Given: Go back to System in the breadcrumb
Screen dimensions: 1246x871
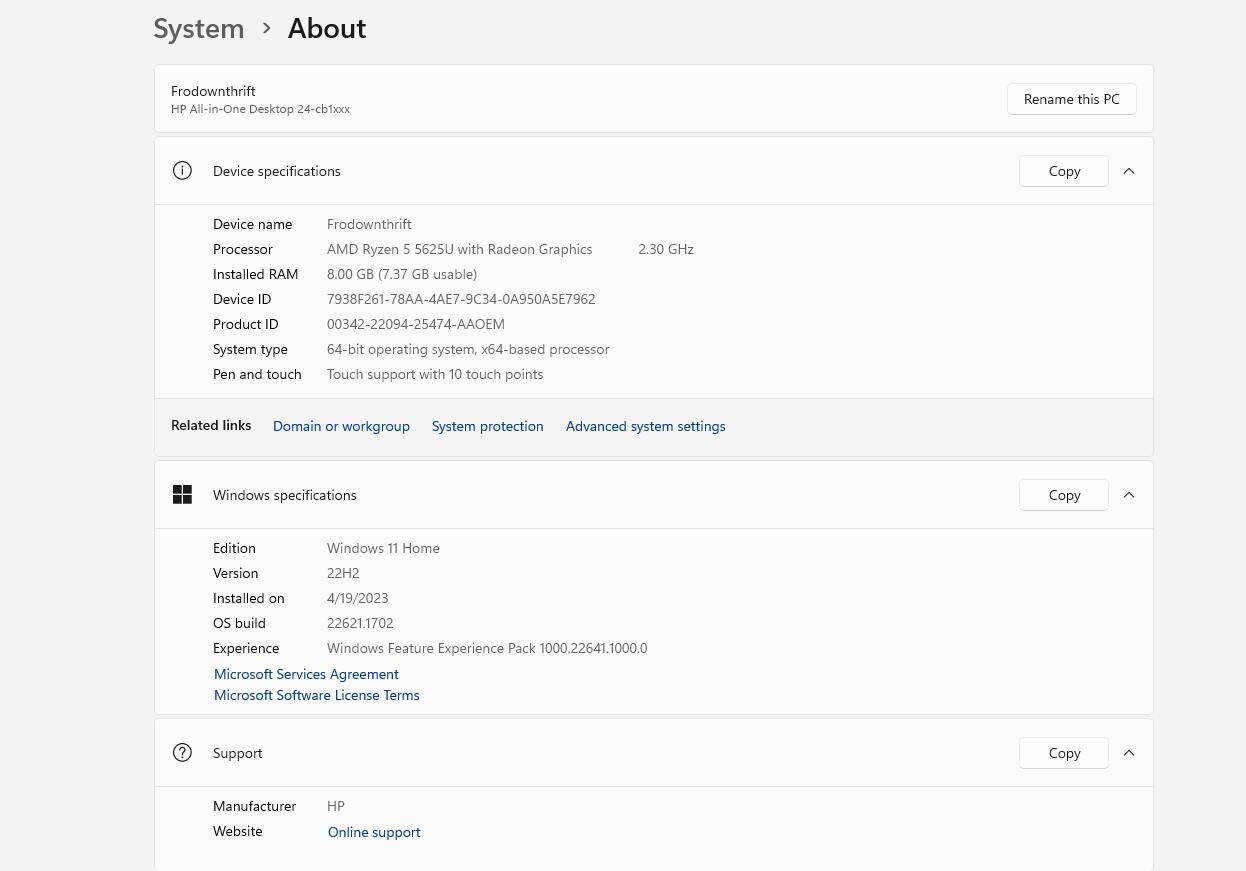Looking at the screenshot, I should [x=199, y=28].
